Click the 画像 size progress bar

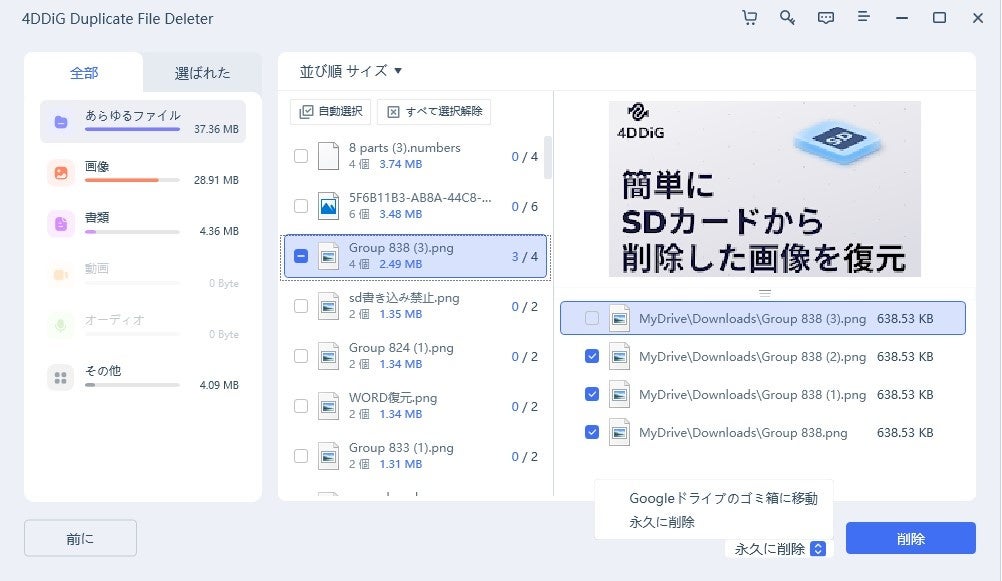132,180
